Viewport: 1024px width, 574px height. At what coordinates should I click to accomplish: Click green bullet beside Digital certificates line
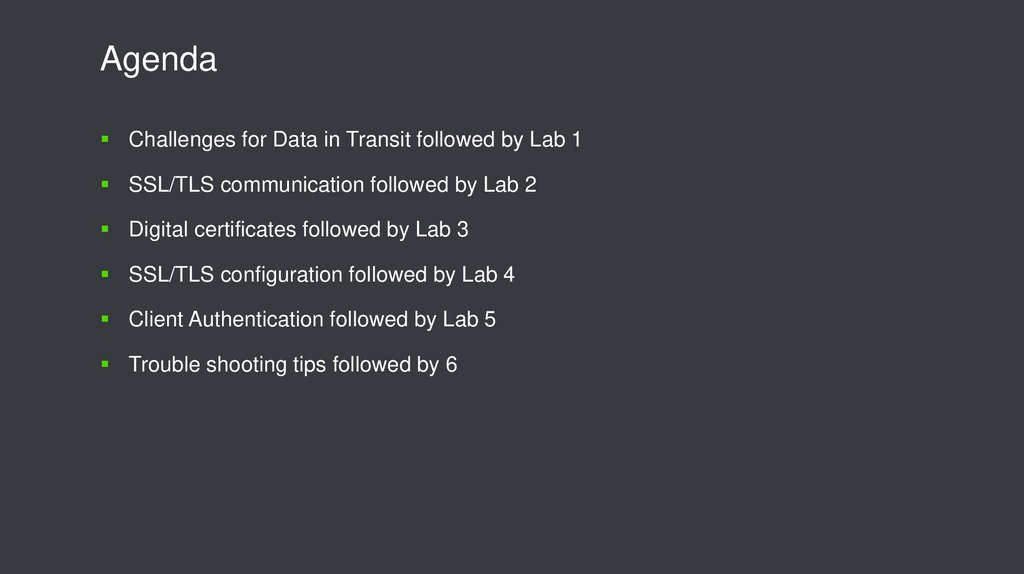pos(104,229)
